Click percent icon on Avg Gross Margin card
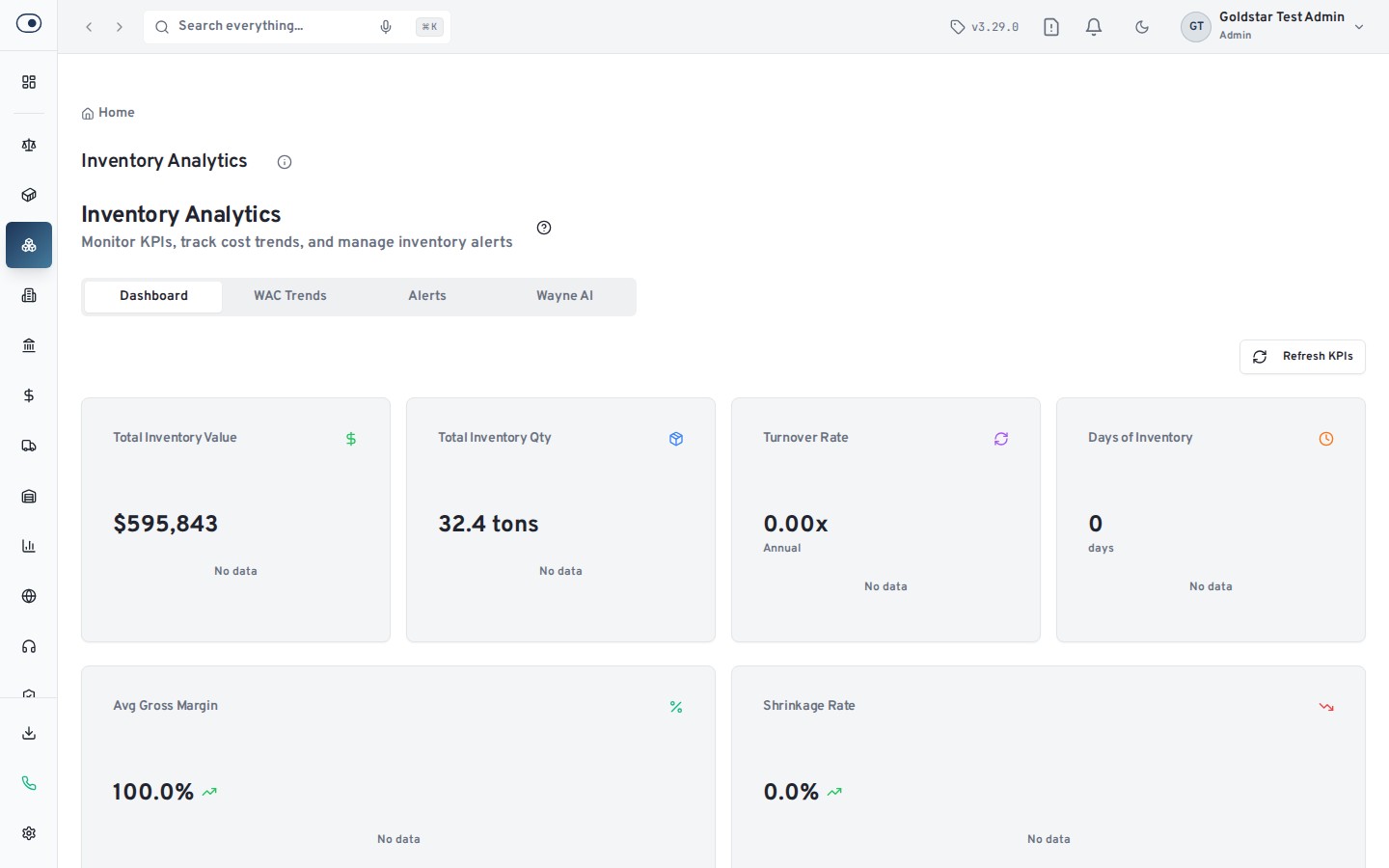The height and width of the screenshot is (868, 1389). pos(676,707)
